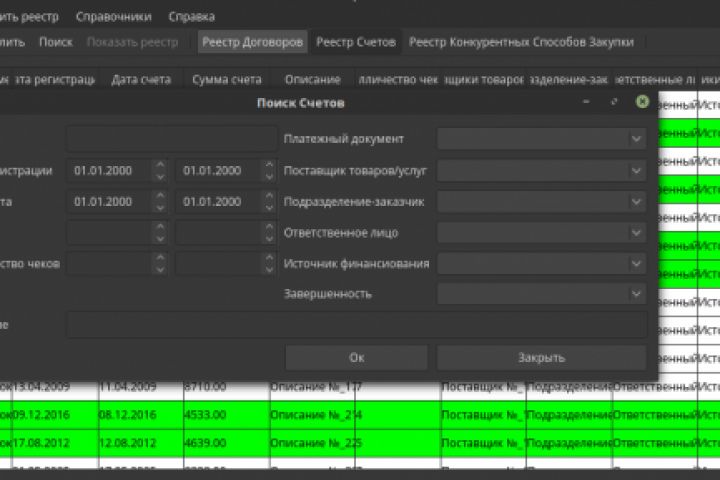Screen dimensions: 720x480
Task: Select cell 4533.00 in table
Action: tap(227, 415)
